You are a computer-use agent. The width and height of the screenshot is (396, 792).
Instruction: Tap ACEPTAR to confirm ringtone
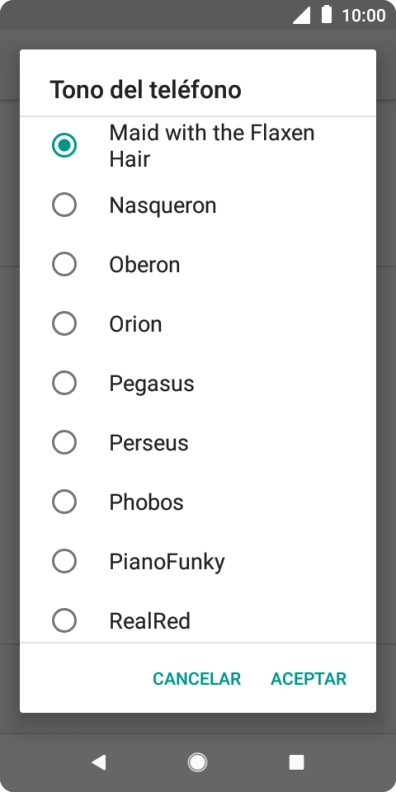pyautogui.click(x=309, y=679)
